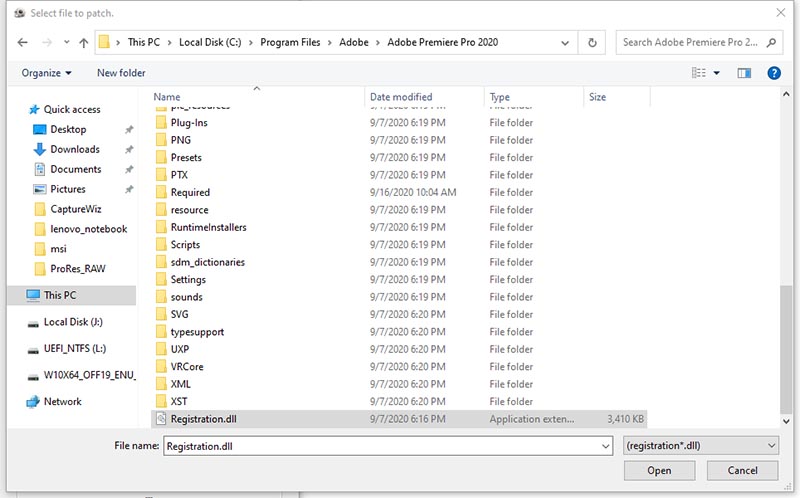Screen dimensions: 800x498
Task: Select This PC in sidebar
Action: coord(71,295)
